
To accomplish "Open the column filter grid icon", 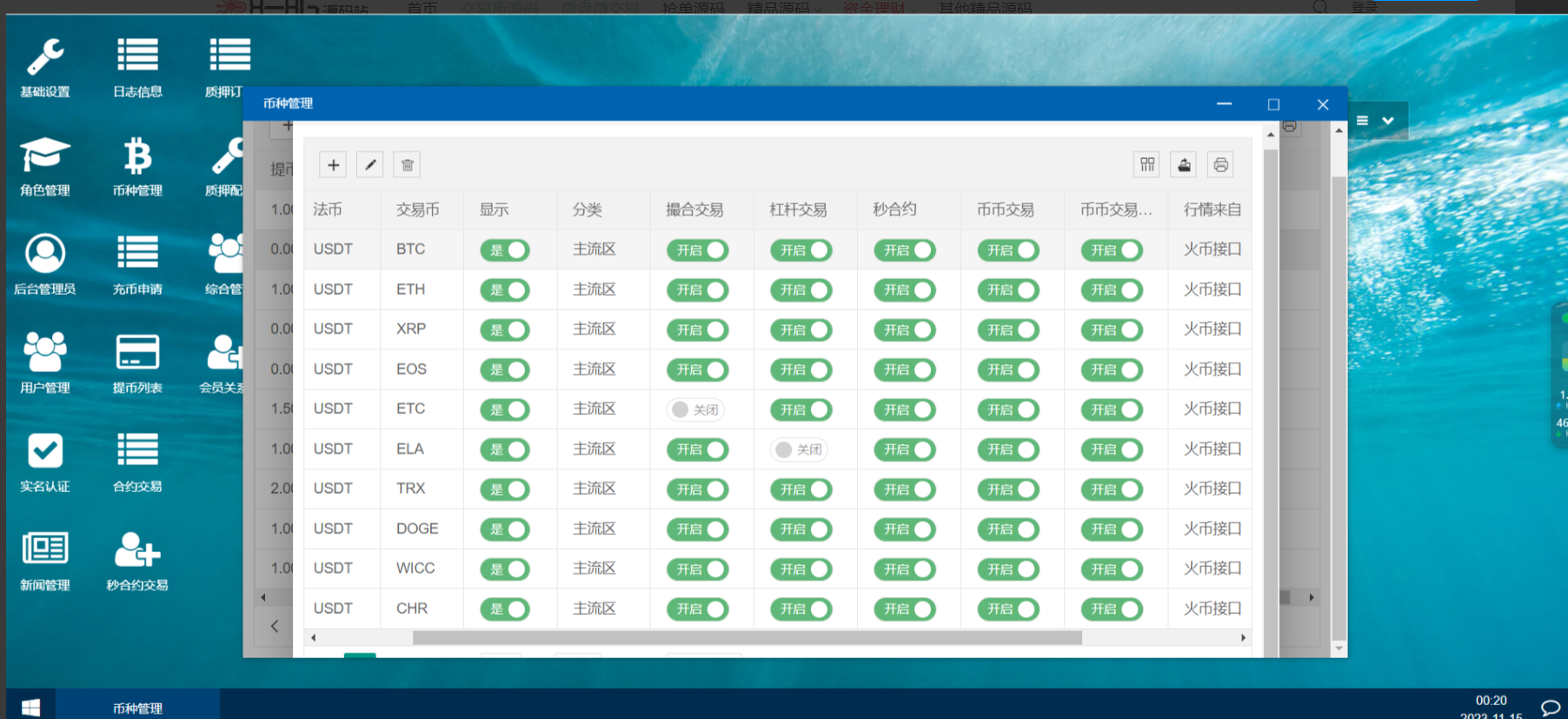I will point(1147,165).
